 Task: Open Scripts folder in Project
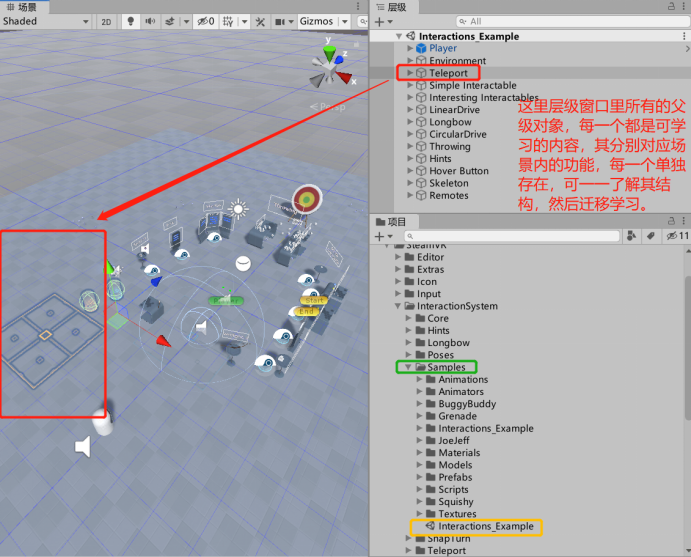point(453,489)
